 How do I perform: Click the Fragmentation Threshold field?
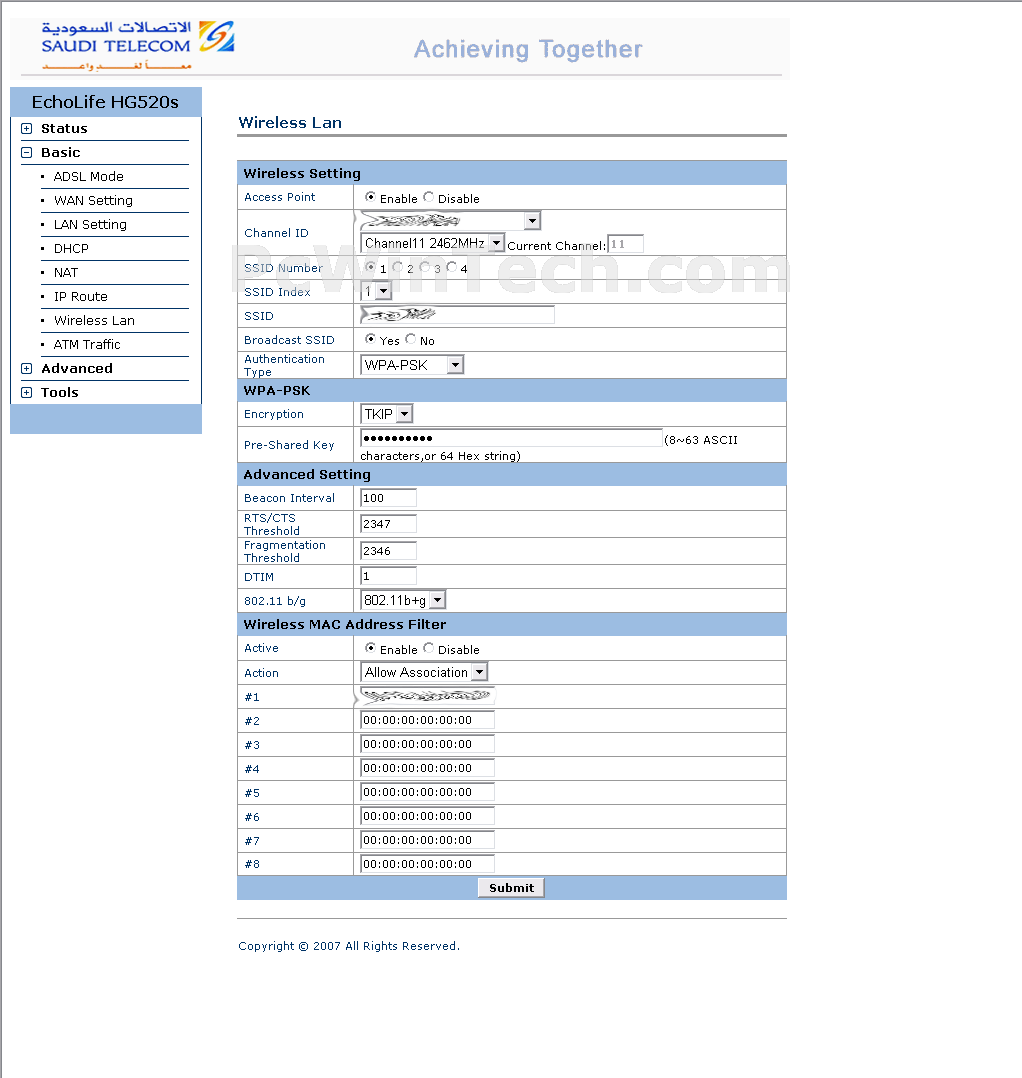pyautogui.click(x=388, y=551)
